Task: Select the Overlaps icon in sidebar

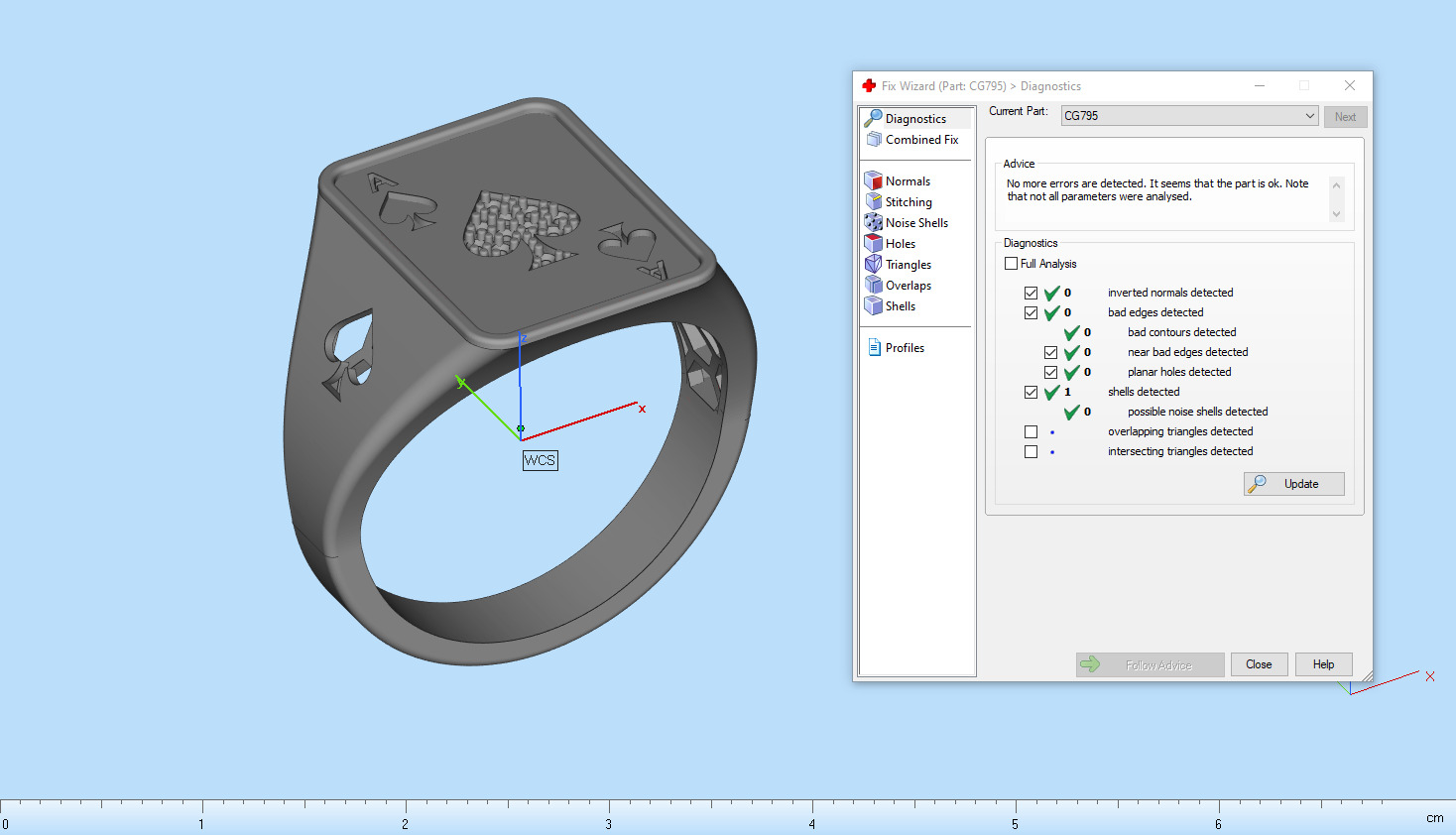Action: (x=873, y=285)
